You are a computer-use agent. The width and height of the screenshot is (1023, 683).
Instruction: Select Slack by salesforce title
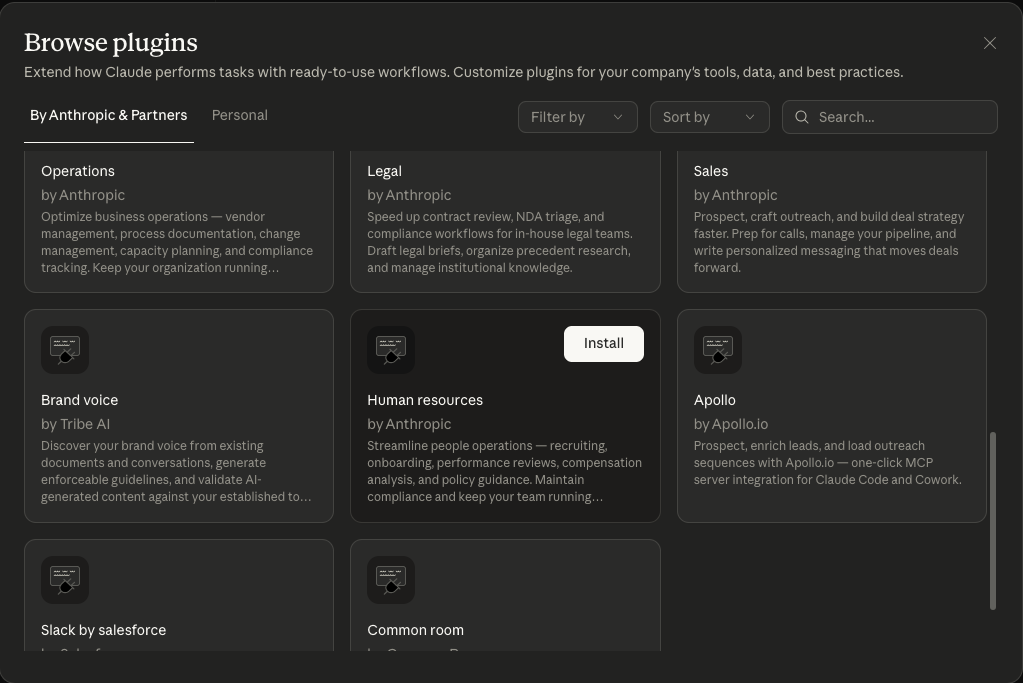[103, 630]
